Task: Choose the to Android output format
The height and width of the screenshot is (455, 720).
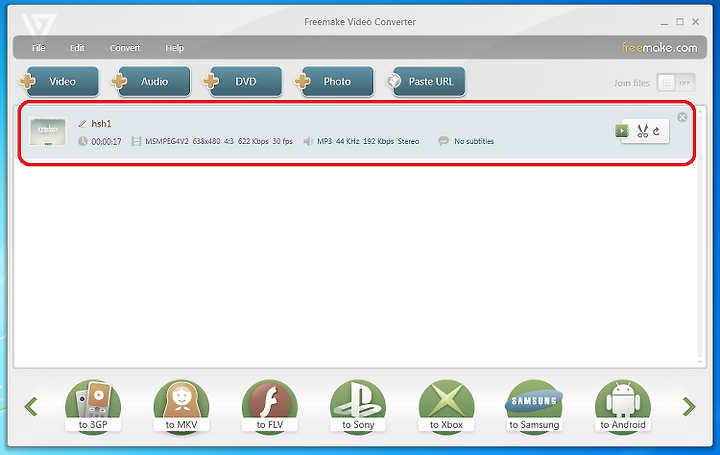Action: [x=623, y=407]
